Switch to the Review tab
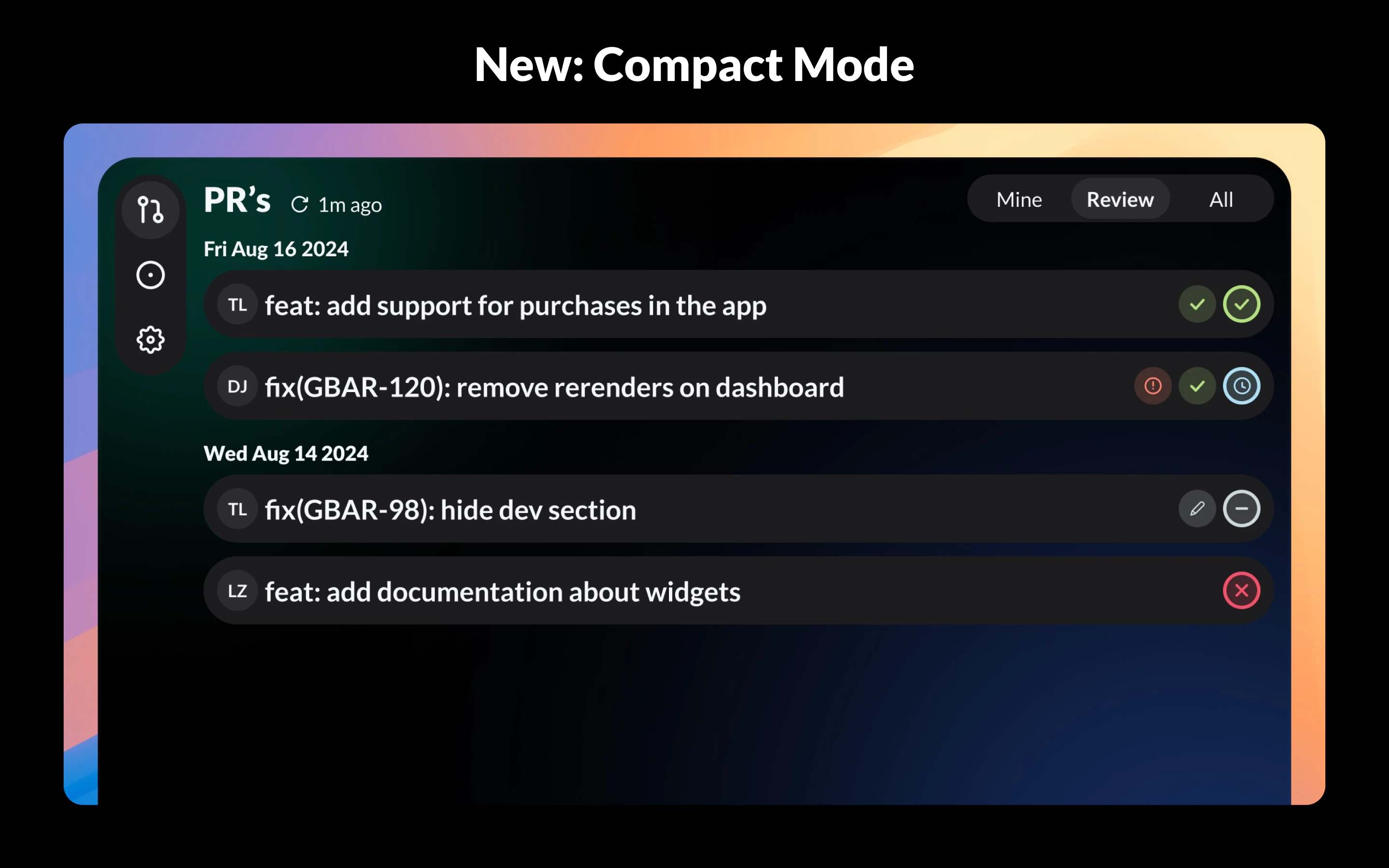Viewport: 1389px width, 868px height. 1120,199
